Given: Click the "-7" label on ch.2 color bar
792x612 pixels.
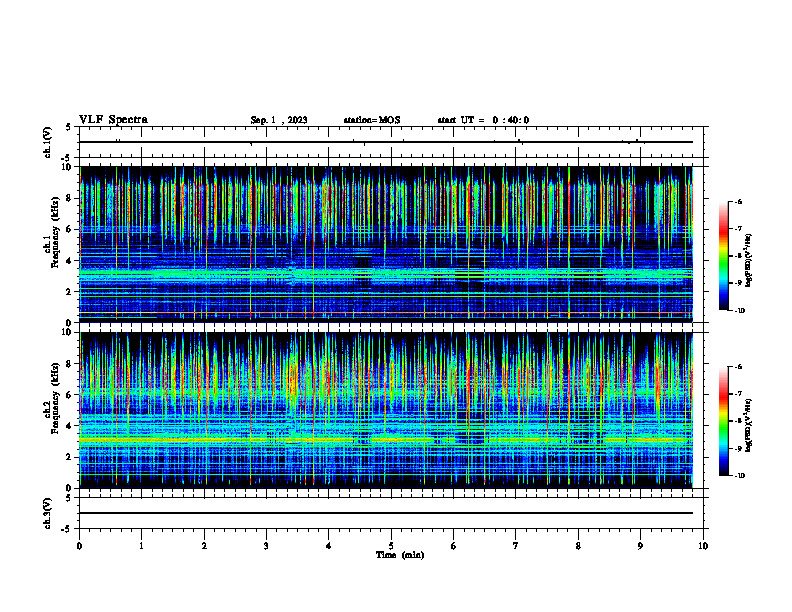Looking at the screenshot, I should tap(738, 394).
